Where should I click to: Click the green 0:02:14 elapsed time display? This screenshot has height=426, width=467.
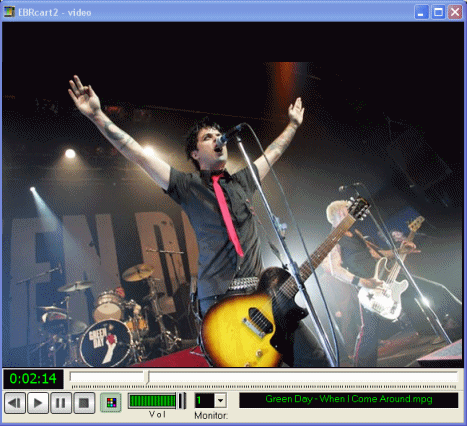33,379
